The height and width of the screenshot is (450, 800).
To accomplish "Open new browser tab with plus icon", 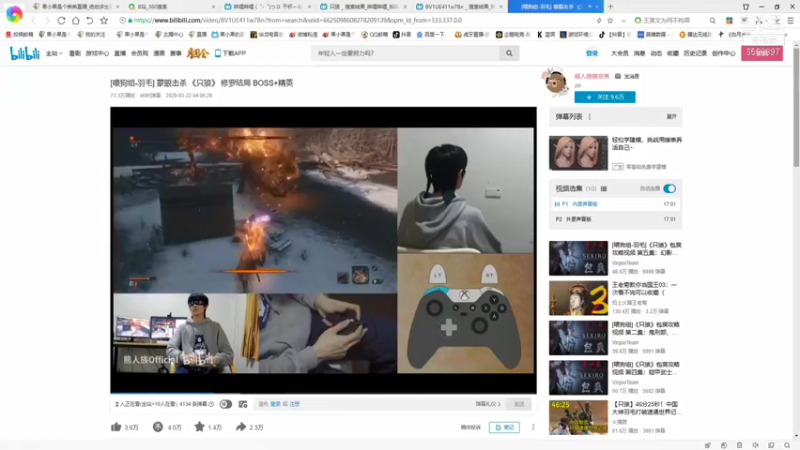I will (611, 7).
